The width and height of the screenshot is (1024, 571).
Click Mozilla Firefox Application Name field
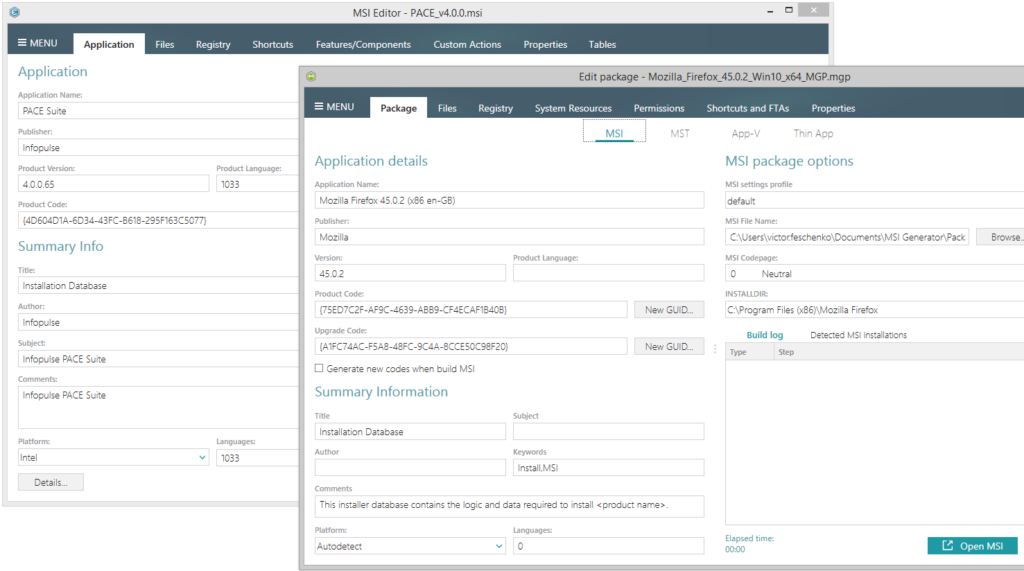[x=509, y=200]
